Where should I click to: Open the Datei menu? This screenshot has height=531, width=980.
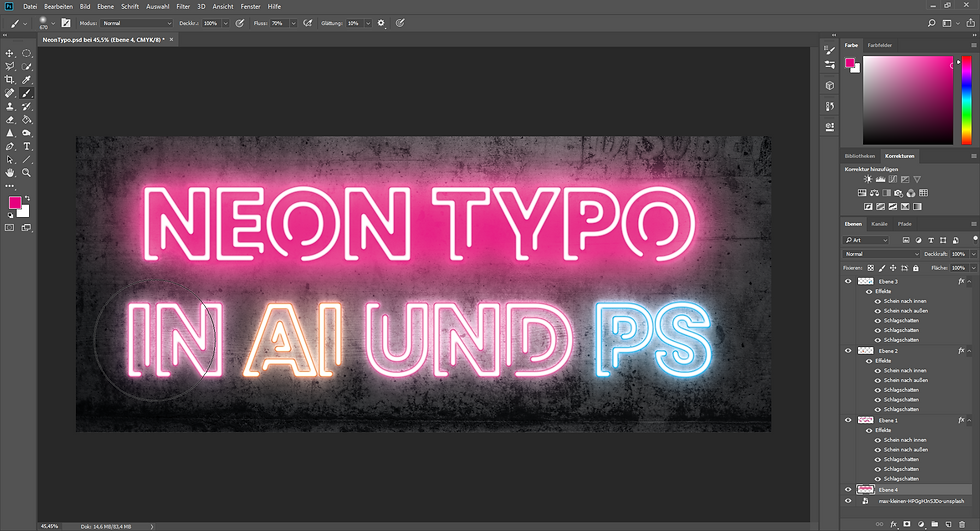30,6
